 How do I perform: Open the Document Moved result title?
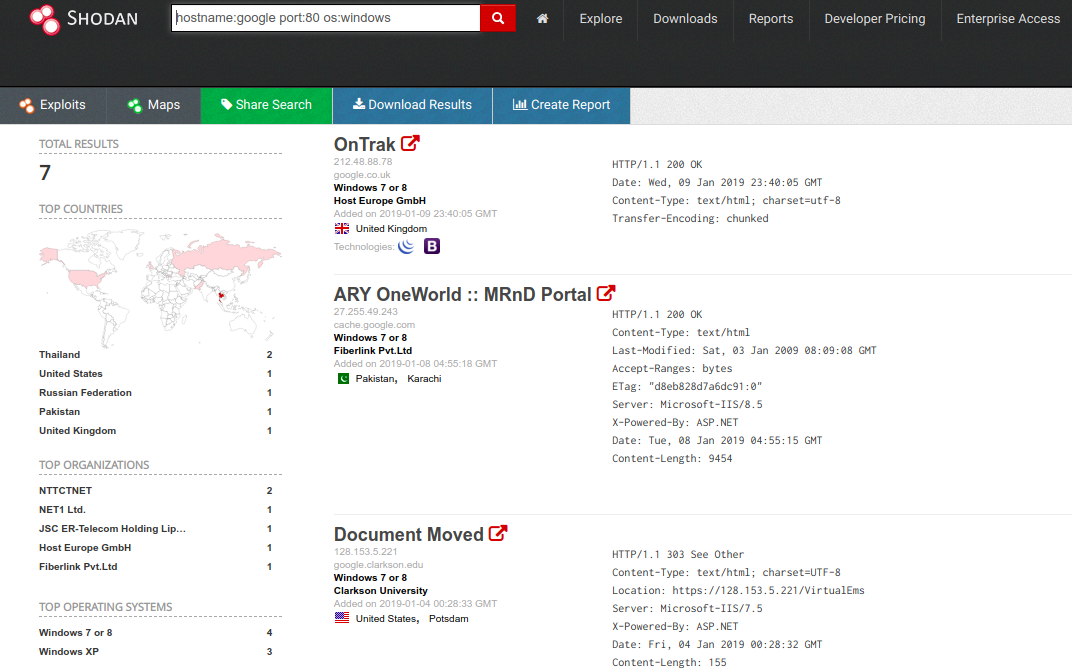[x=408, y=534]
